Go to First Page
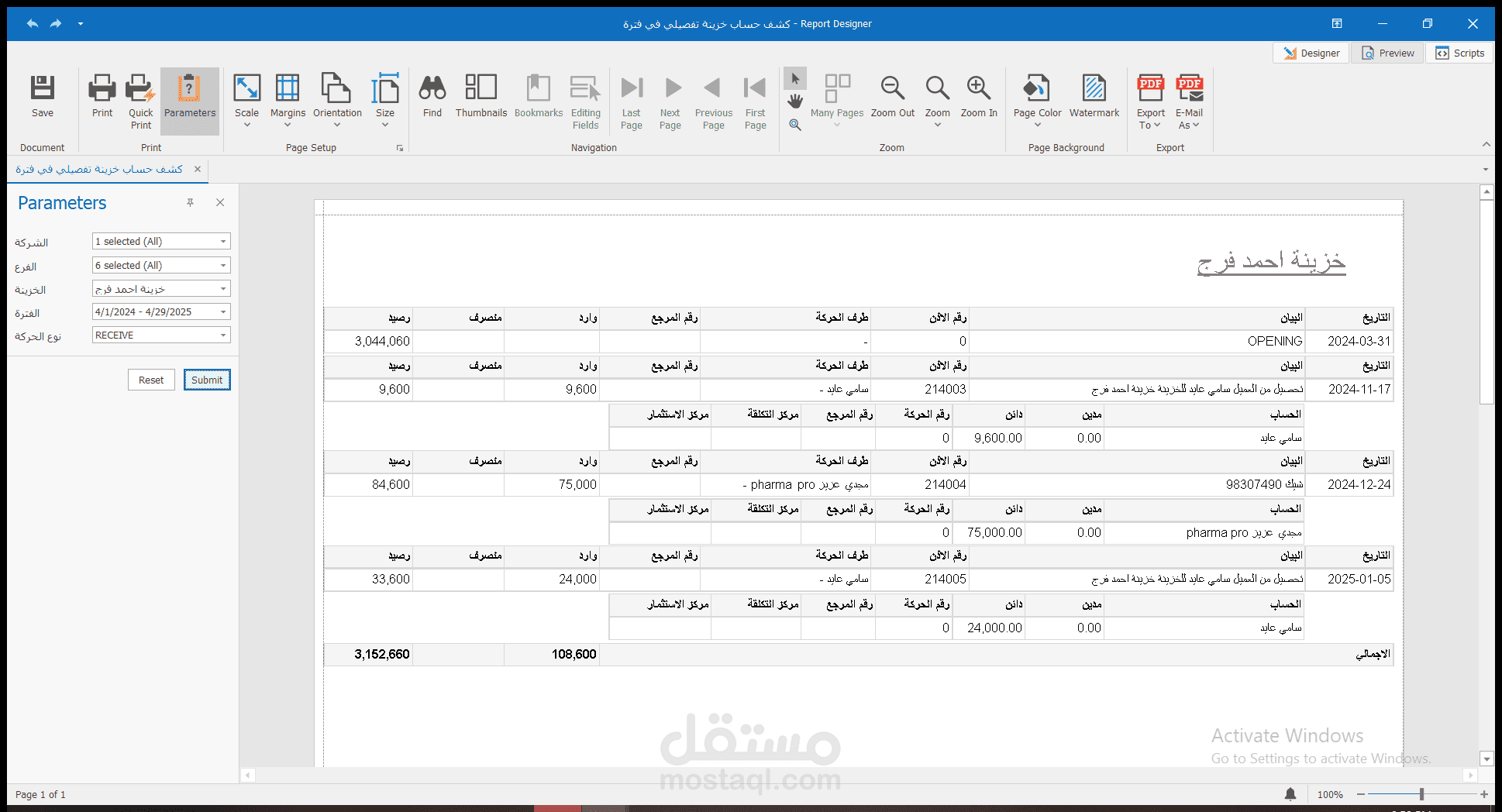Screen dimensions: 1502x812 (x=756, y=101)
